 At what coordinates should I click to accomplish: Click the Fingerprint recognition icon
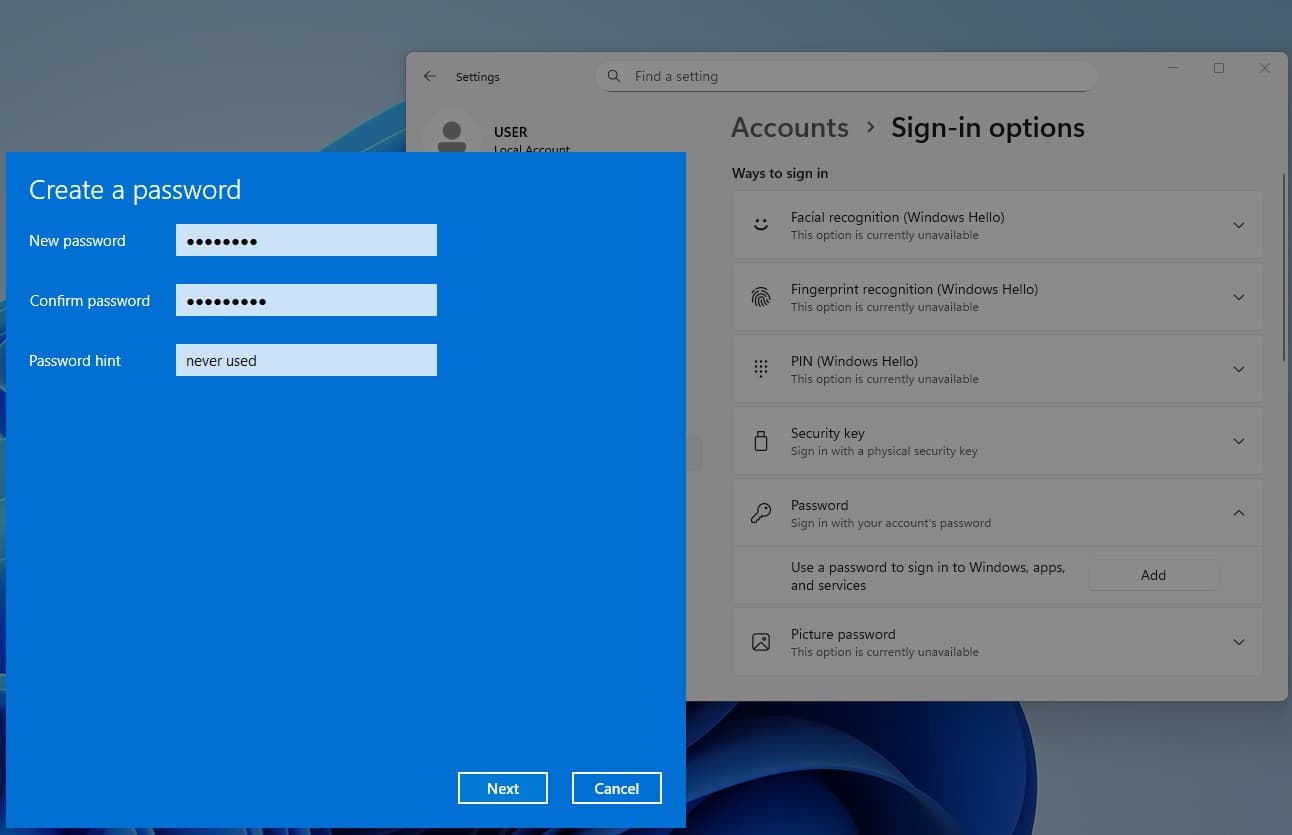click(x=761, y=296)
